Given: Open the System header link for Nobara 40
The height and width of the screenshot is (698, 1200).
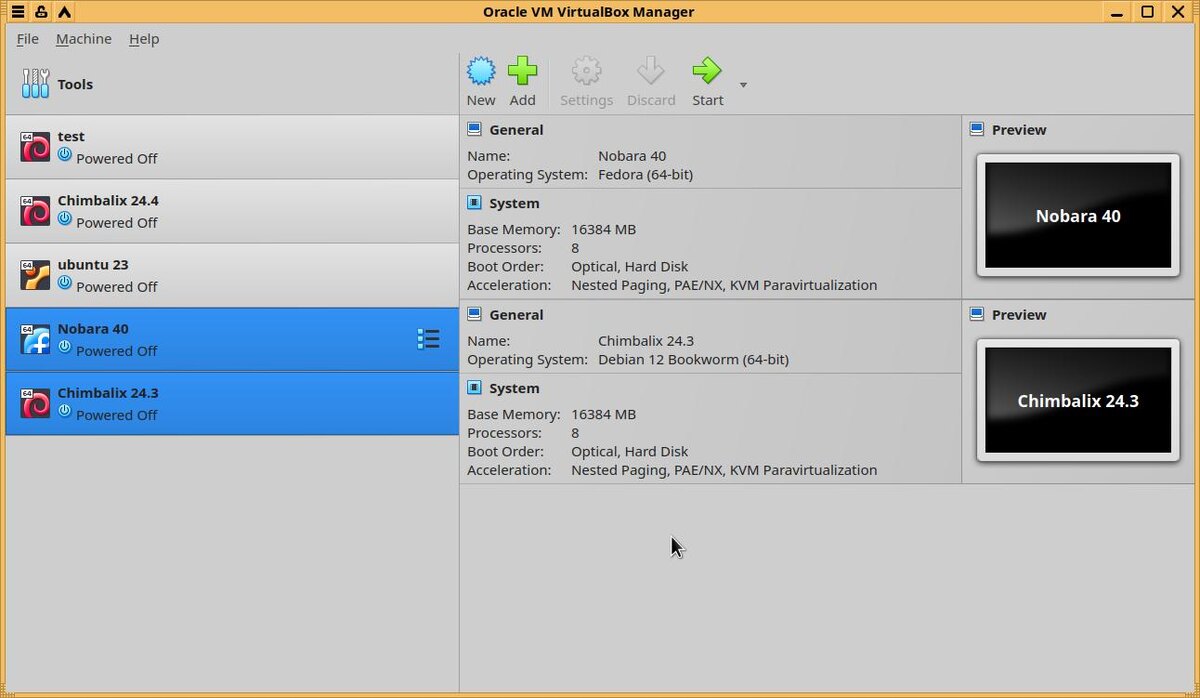Looking at the screenshot, I should [514, 203].
